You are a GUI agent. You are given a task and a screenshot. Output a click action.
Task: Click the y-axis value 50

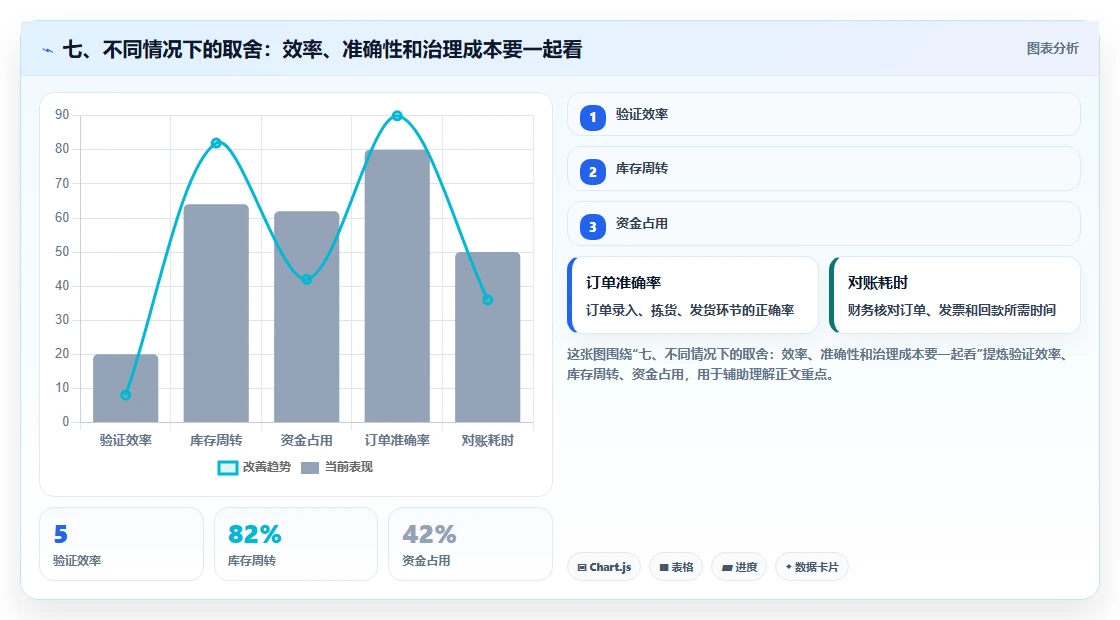pos(62,251)
